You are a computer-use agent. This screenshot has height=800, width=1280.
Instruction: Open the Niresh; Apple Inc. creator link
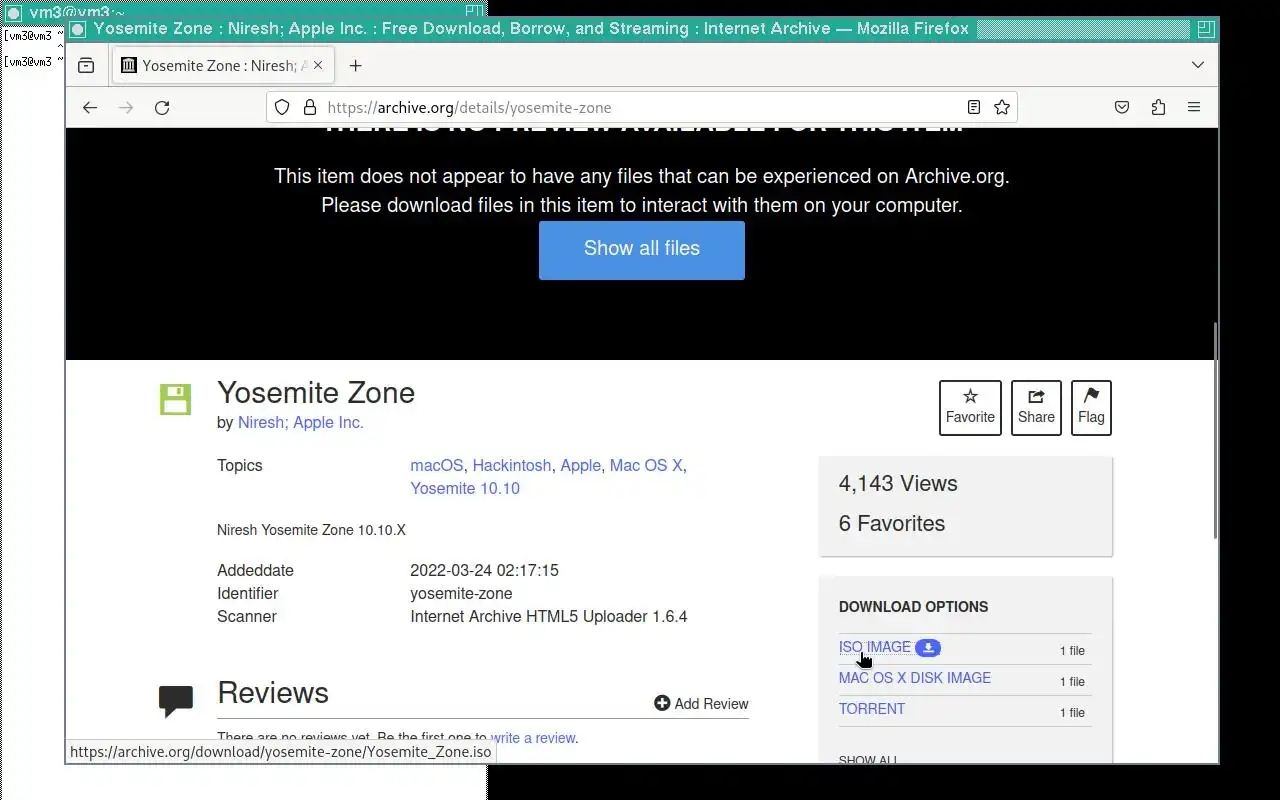point(300,422)
